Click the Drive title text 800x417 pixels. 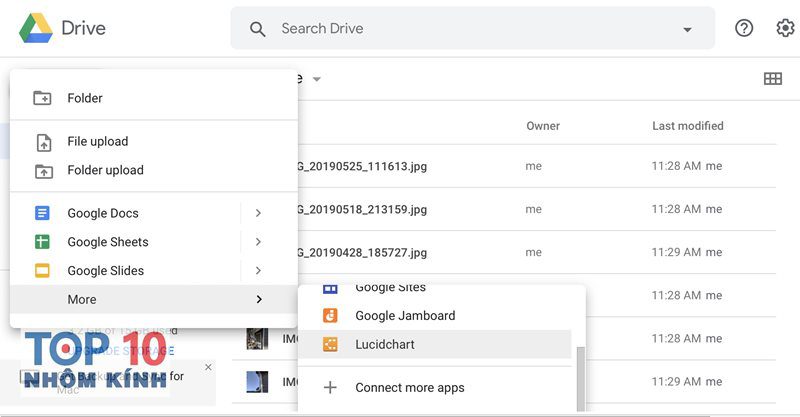tap(83, 28)
